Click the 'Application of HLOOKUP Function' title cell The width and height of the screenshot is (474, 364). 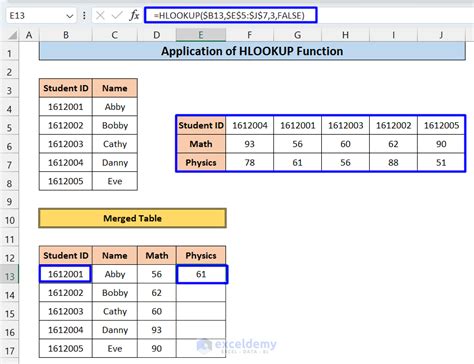pos(252,51)
